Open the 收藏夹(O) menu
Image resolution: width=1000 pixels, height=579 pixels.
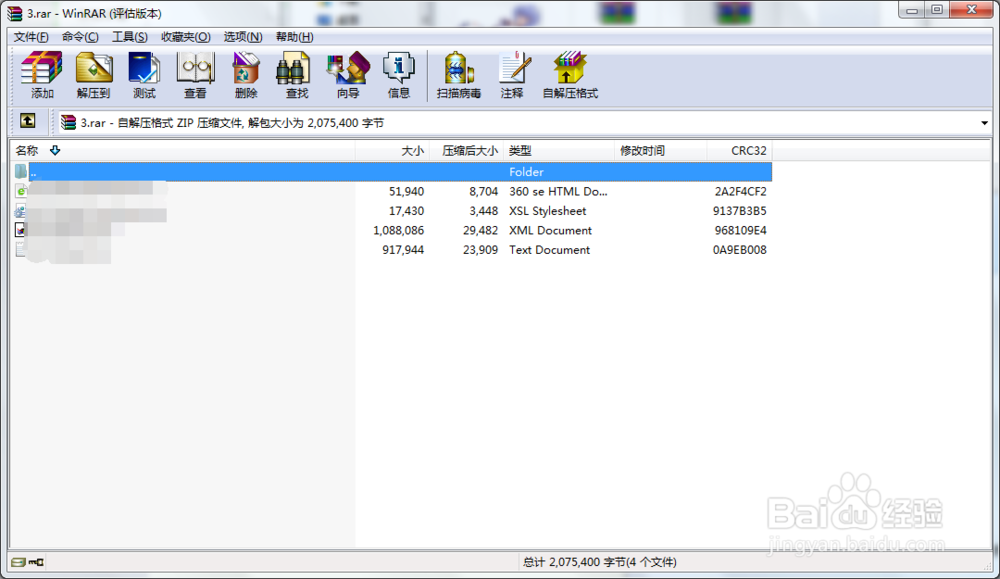(186, 37)
